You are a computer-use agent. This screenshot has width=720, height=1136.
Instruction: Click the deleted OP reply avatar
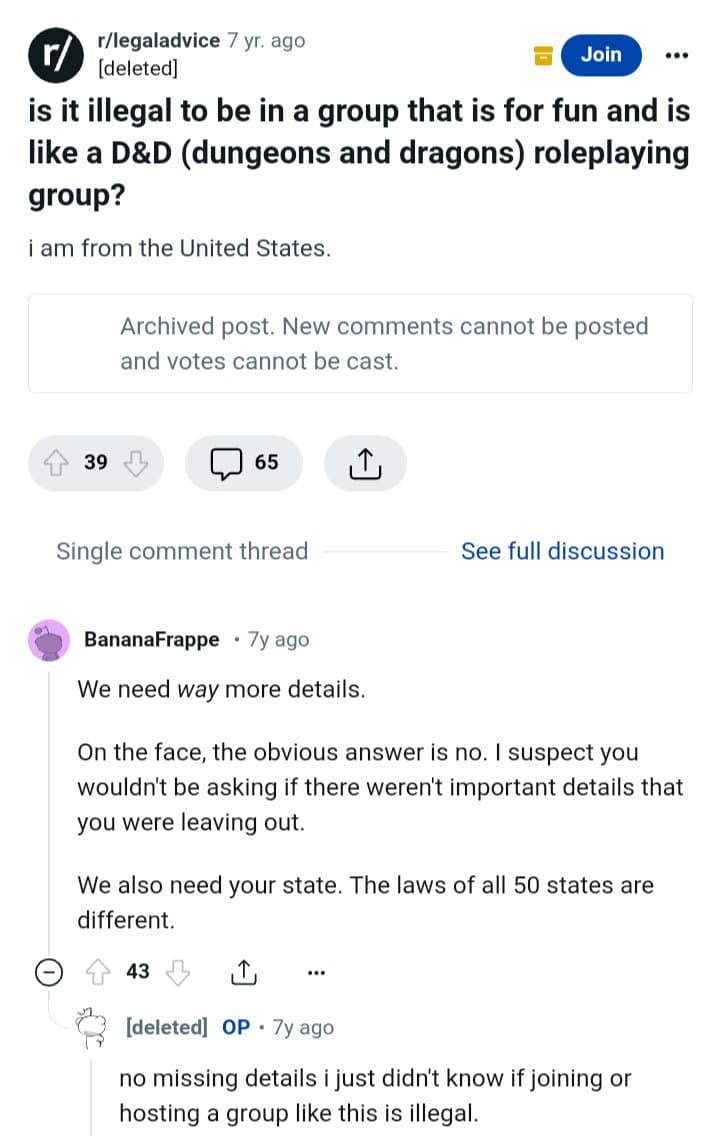click(x=91, y=1027)
